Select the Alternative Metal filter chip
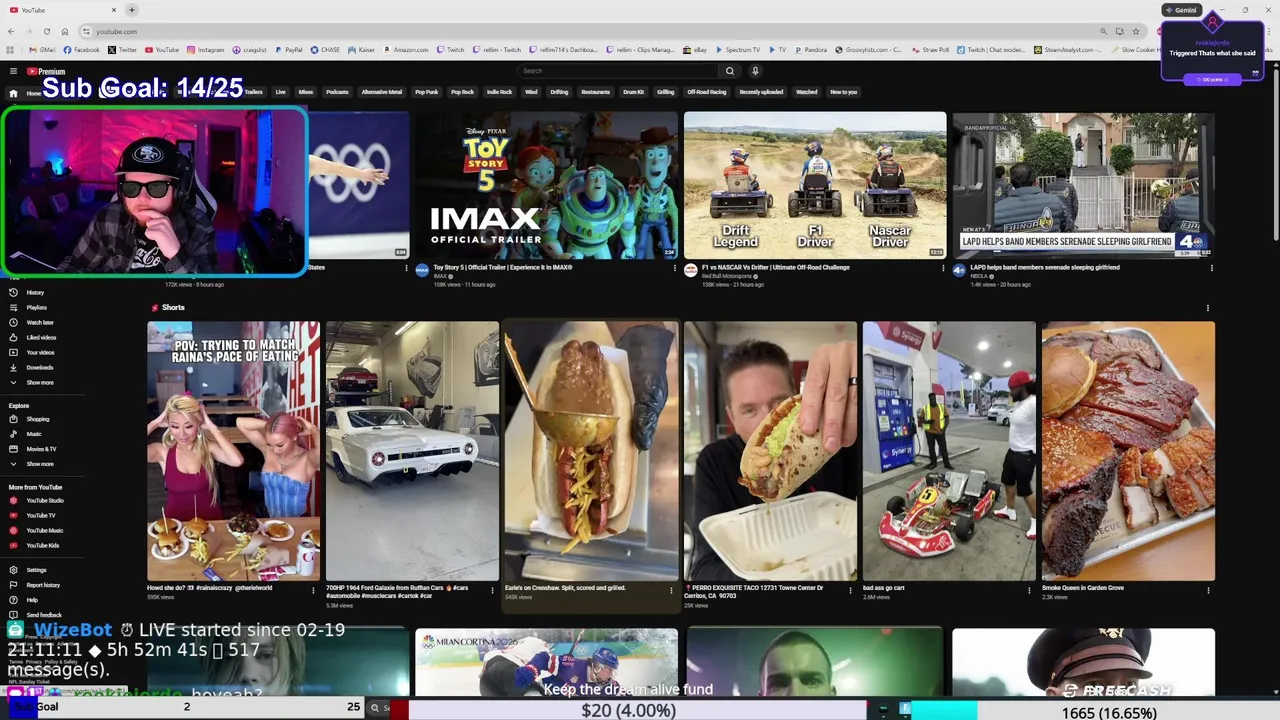Image resolution: width=1280 pixels, height=720 pixels. pos(381,92)
